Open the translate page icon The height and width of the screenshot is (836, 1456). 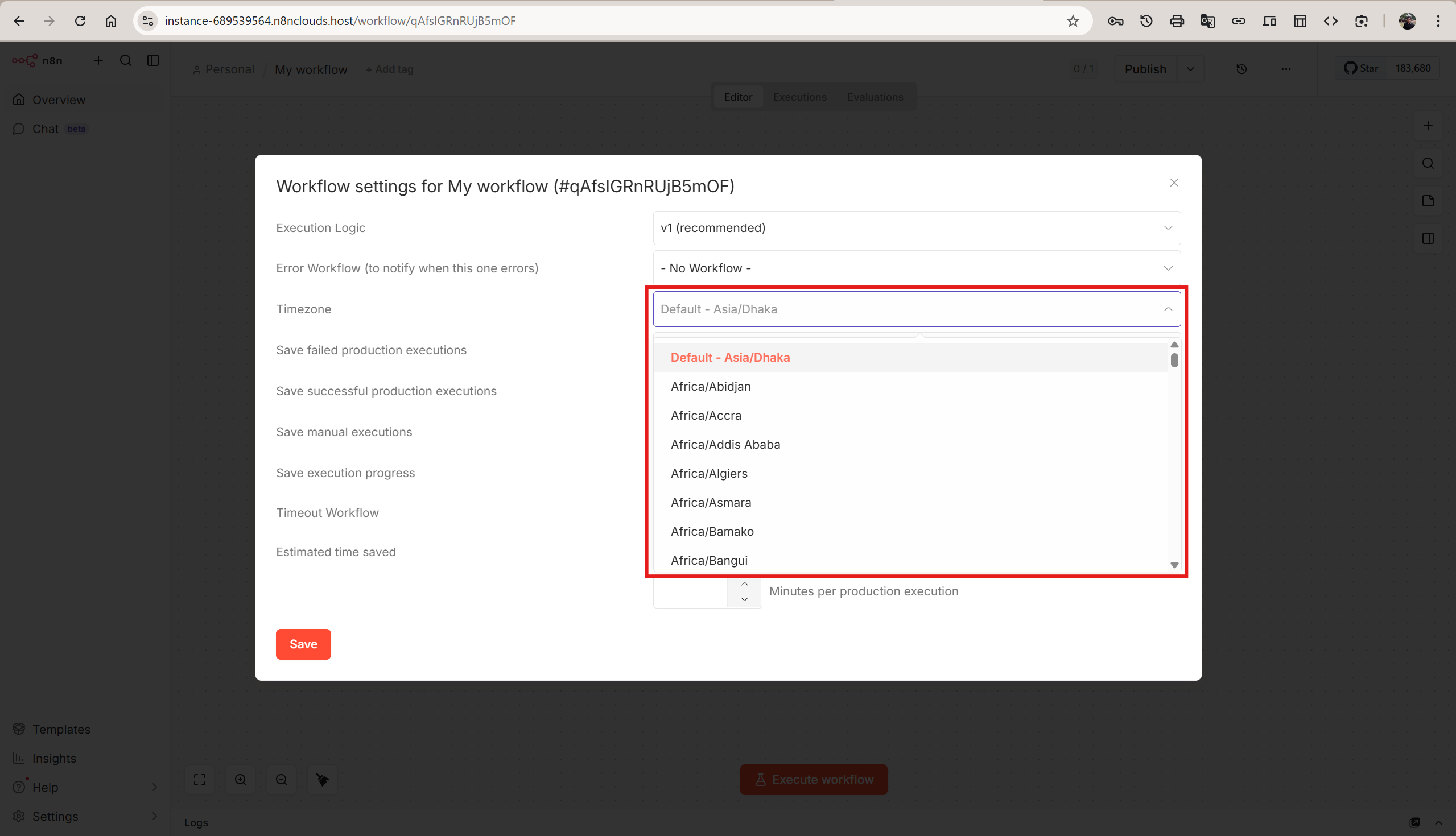pos(1207,21)
